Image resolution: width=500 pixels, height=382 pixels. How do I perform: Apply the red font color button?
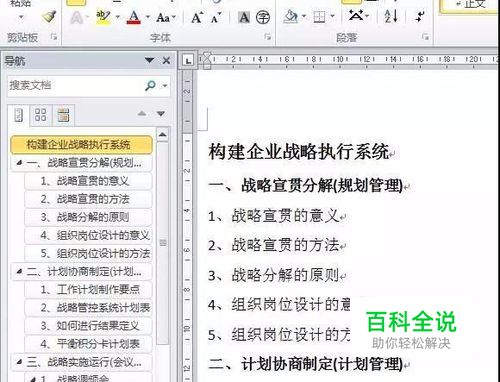(x=134, y=17)
